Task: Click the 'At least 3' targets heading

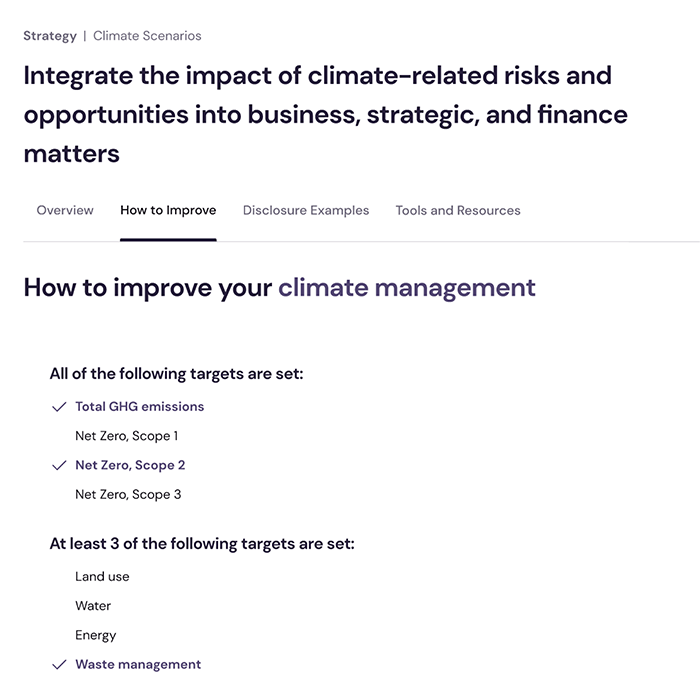Action: [202, 545]
